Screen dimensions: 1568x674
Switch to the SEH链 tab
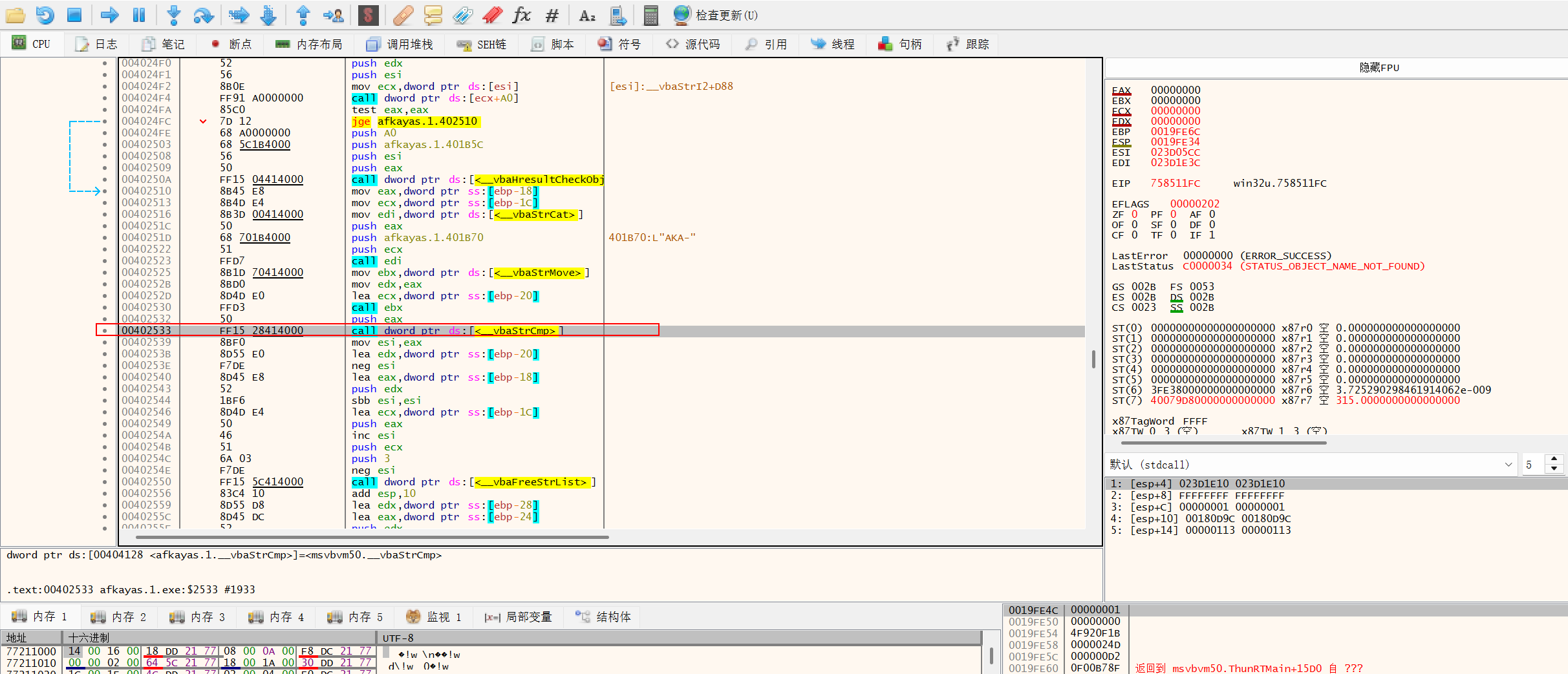482,44
